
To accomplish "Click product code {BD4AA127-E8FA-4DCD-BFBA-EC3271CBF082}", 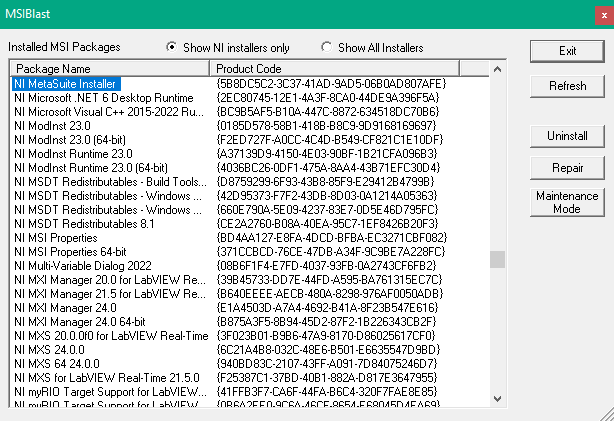I will (x=331, y=238).
